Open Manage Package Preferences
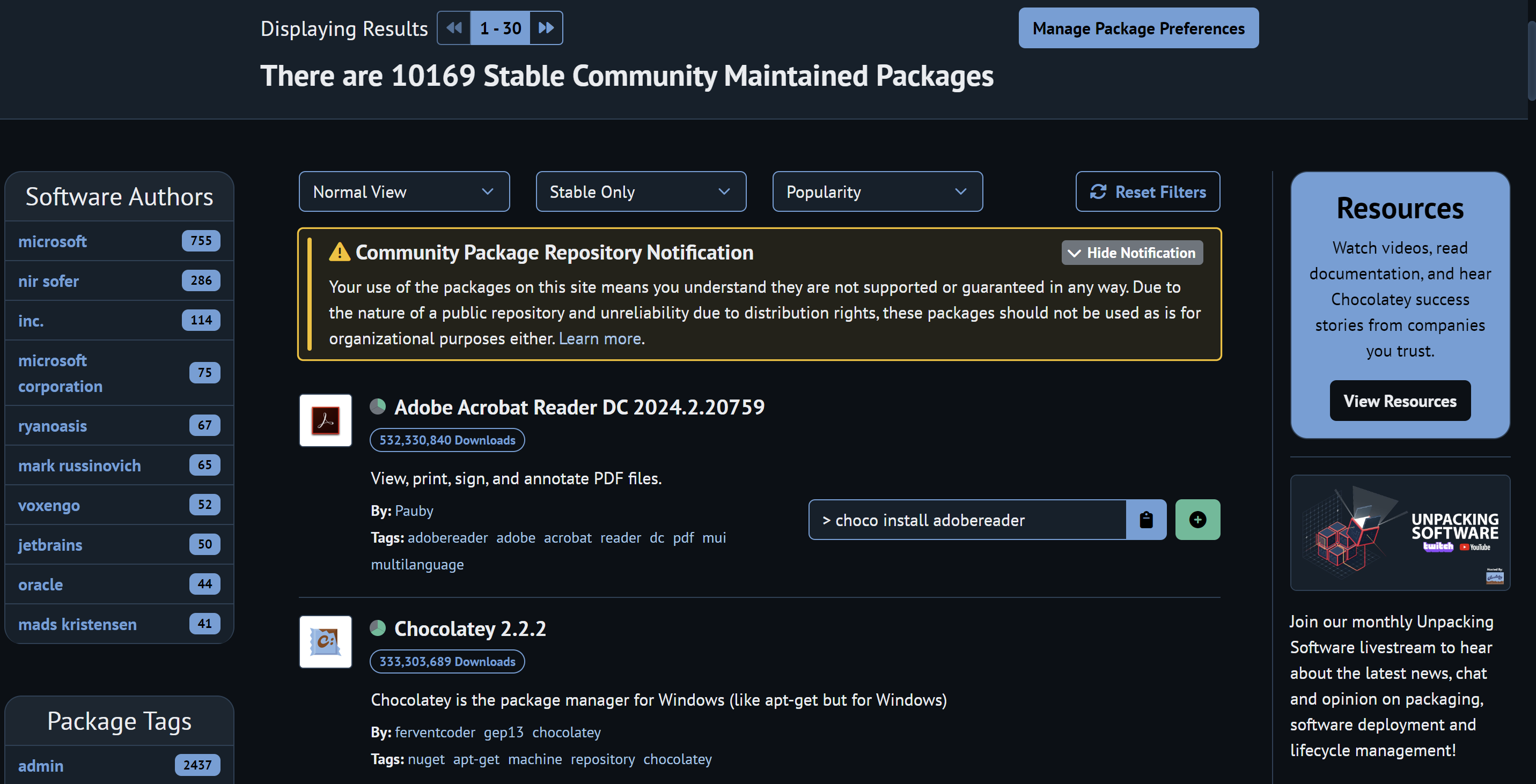 pos(1138,28)
